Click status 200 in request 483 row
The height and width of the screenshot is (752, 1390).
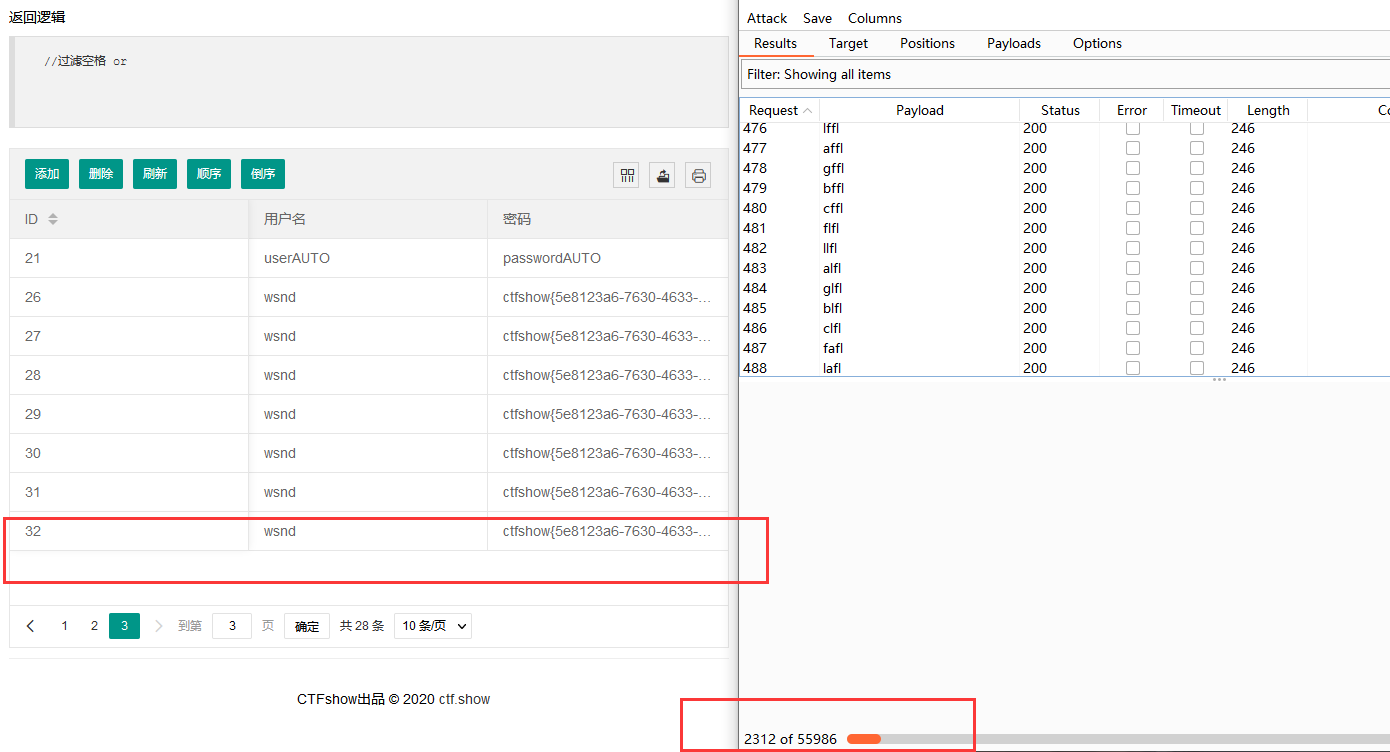point(1035,268)
